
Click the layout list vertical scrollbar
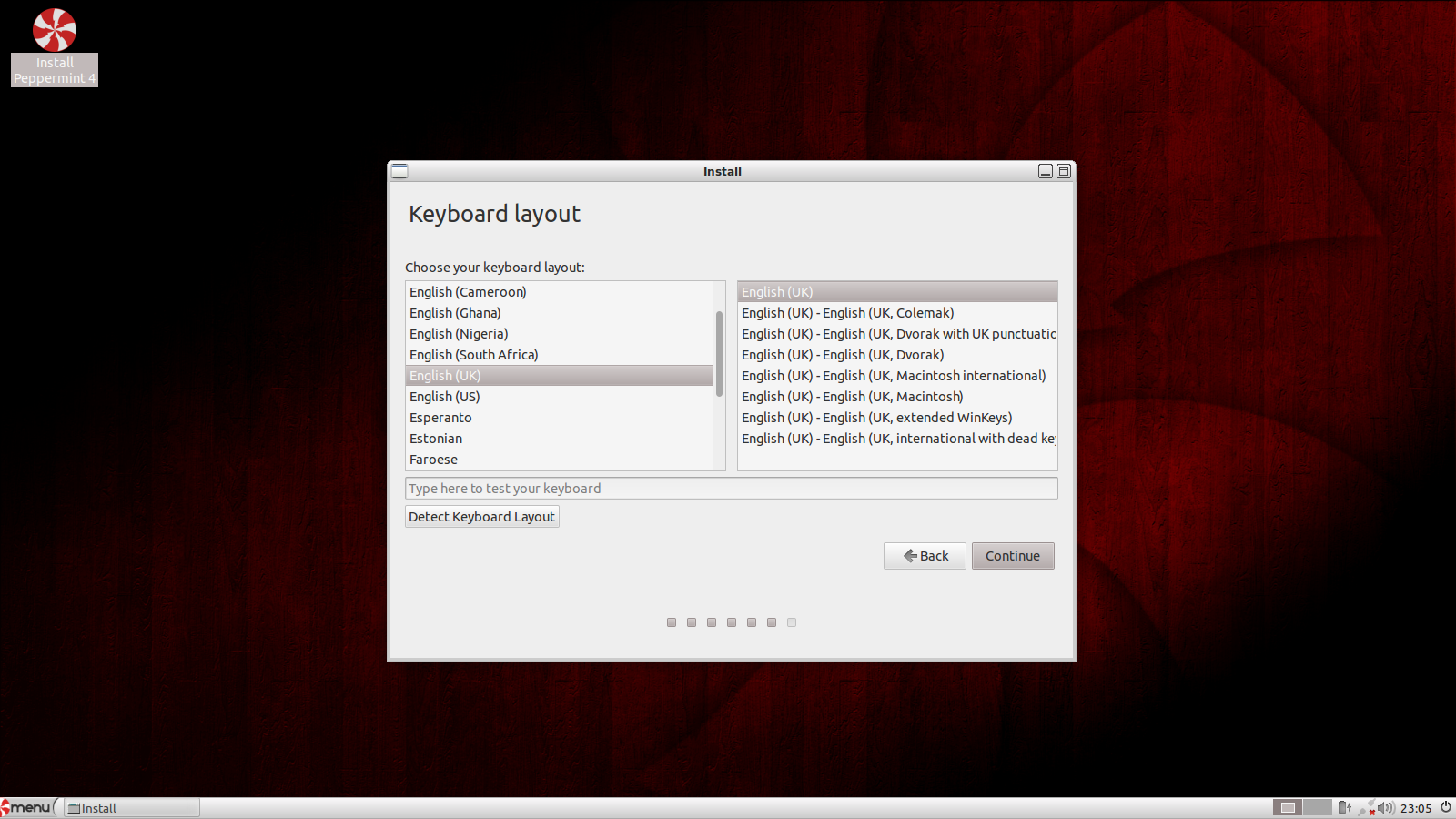[719, 355]
